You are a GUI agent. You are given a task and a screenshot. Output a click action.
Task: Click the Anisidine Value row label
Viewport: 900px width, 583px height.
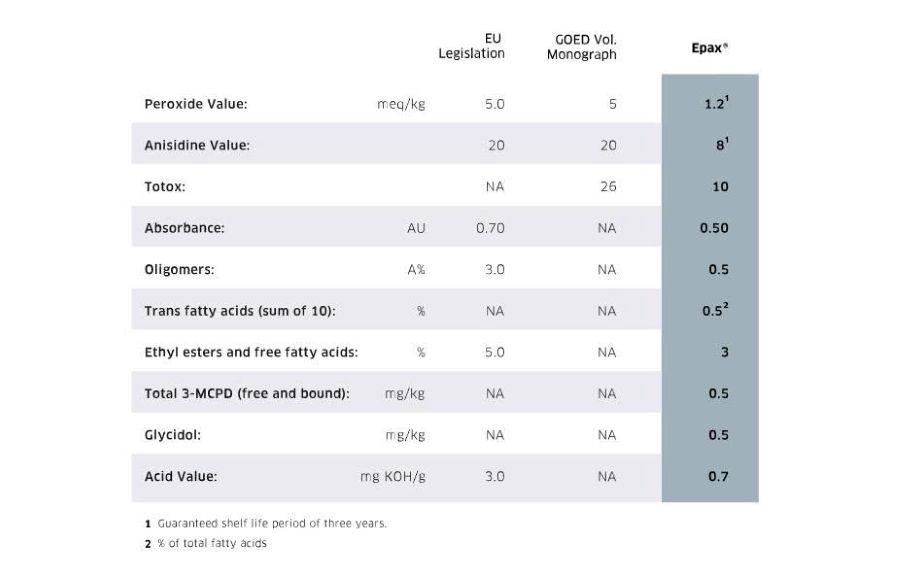197,145
